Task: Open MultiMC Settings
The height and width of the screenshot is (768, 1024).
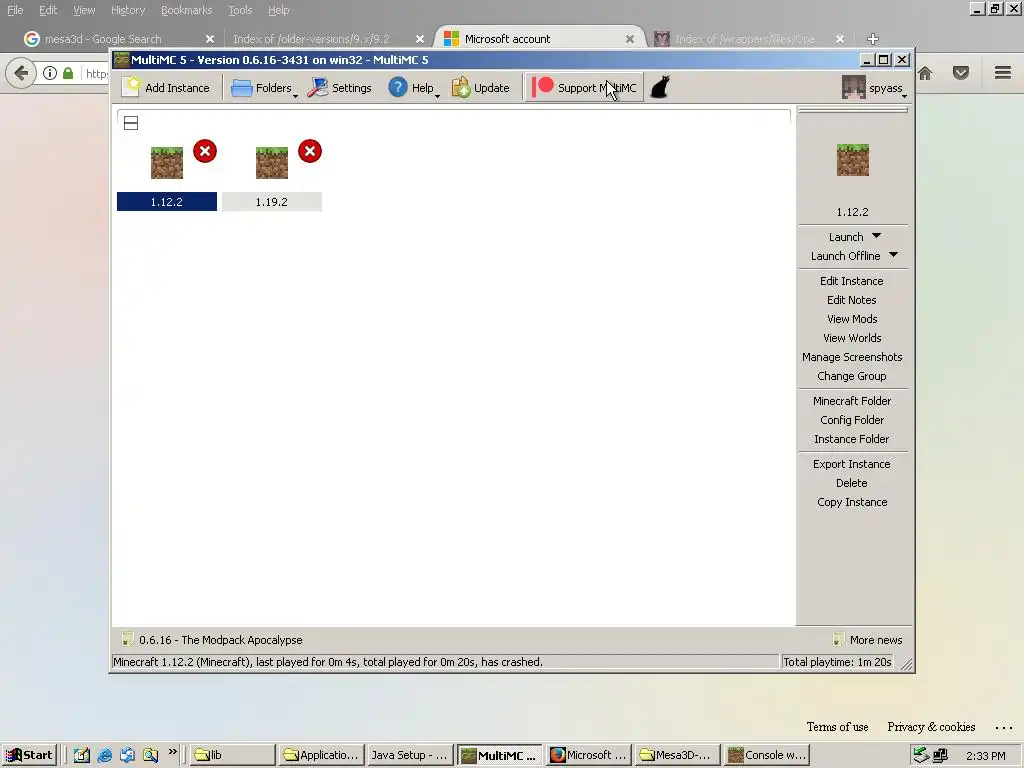Action: point(340,88)
